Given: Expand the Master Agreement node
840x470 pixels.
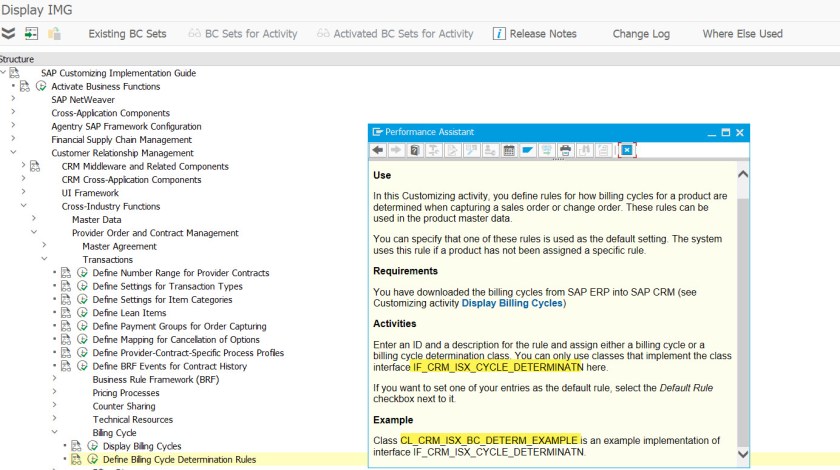Looking at the screenshot, I should pos(44,245).
